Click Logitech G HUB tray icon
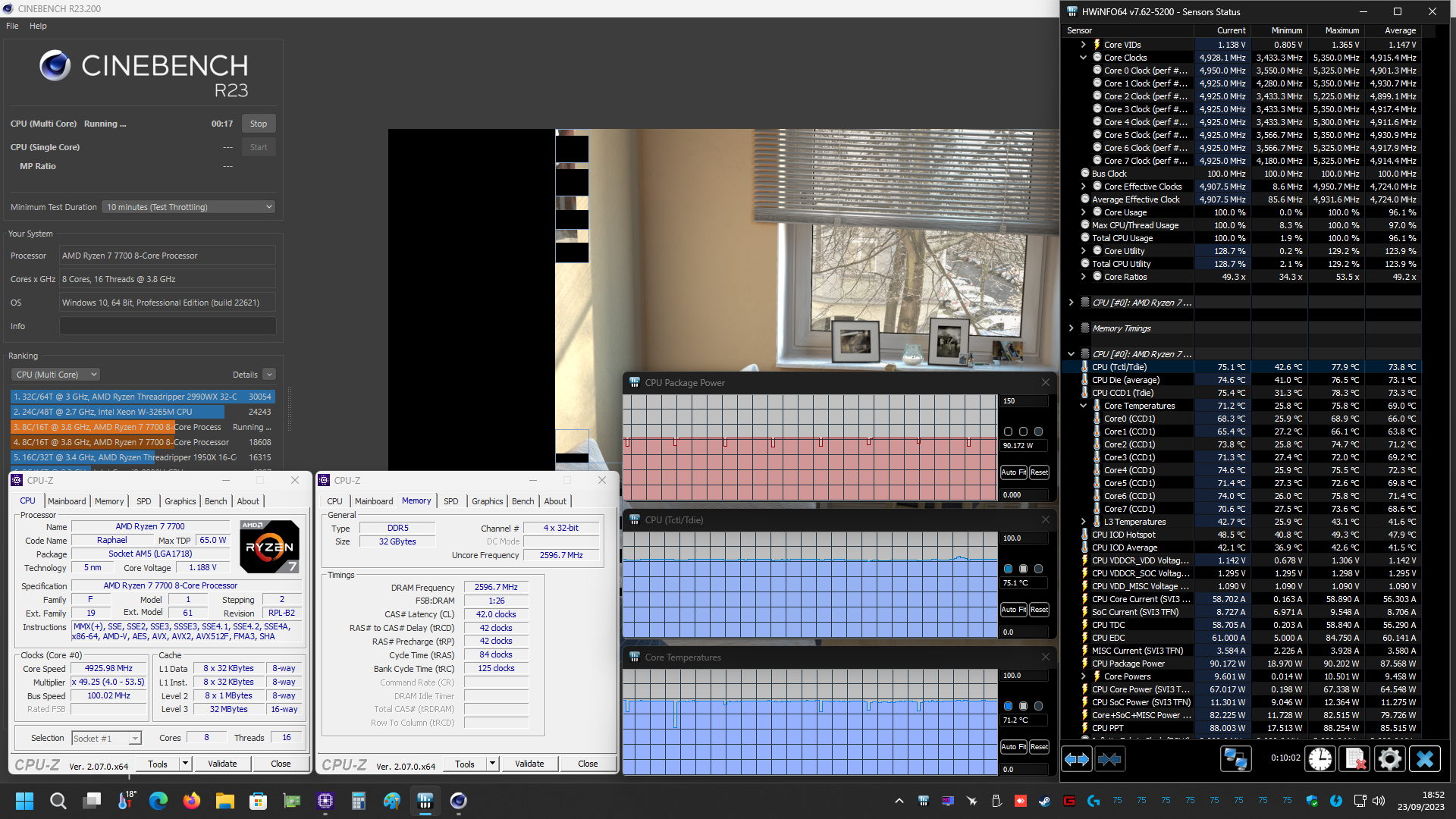This screenshot has height=819, width=1456. tap(1094, 801)
